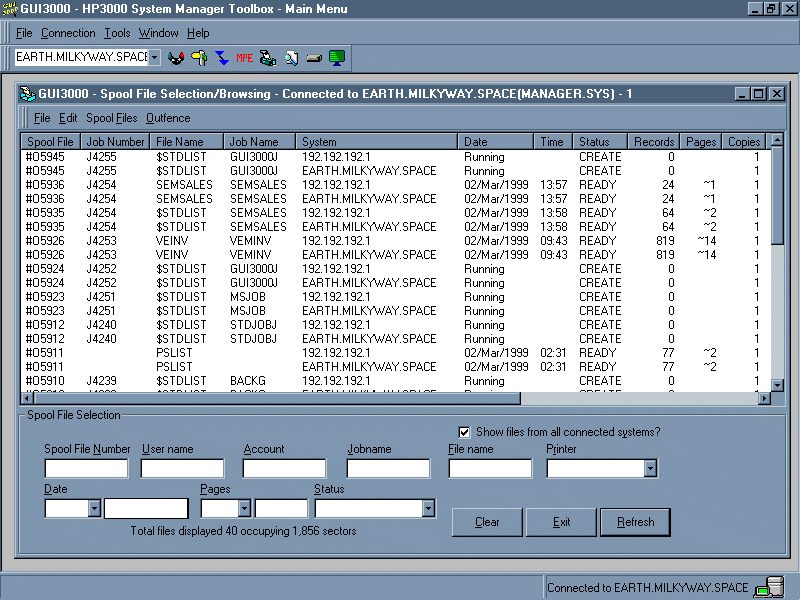The height and width of the screenshot is (600, 800).
Task: Click the red MPE toolbar icon
Action: (x=245, y=58)
